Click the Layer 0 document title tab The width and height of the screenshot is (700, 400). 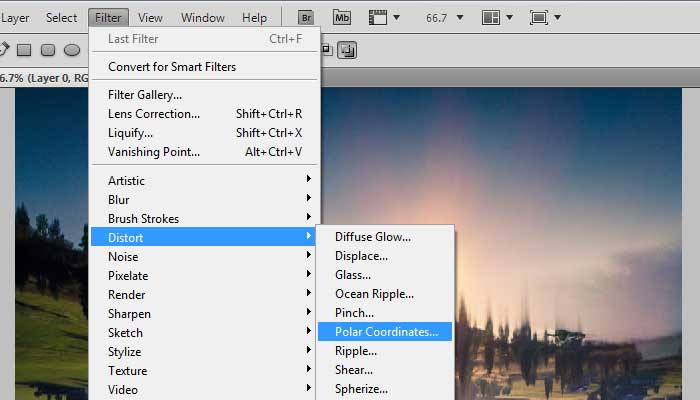44,78
